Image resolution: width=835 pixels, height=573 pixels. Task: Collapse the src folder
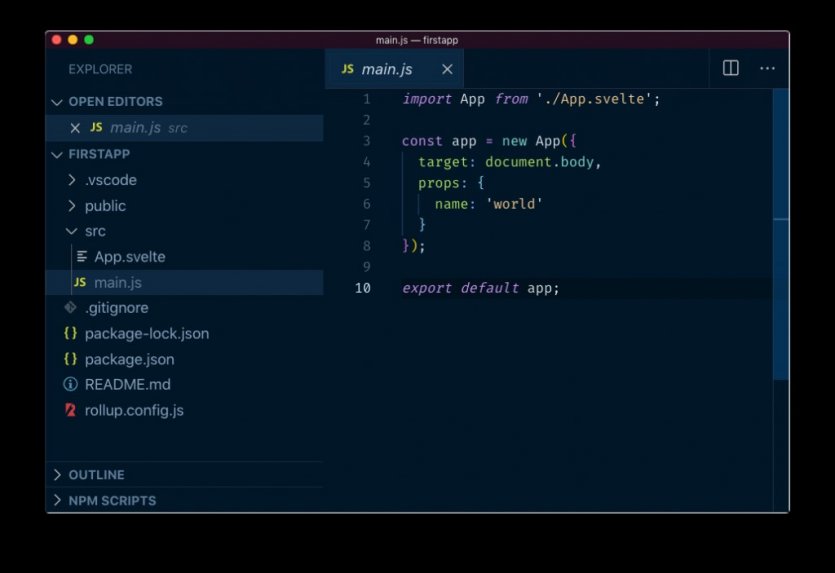pyautogui.click(x=72, y=231)
